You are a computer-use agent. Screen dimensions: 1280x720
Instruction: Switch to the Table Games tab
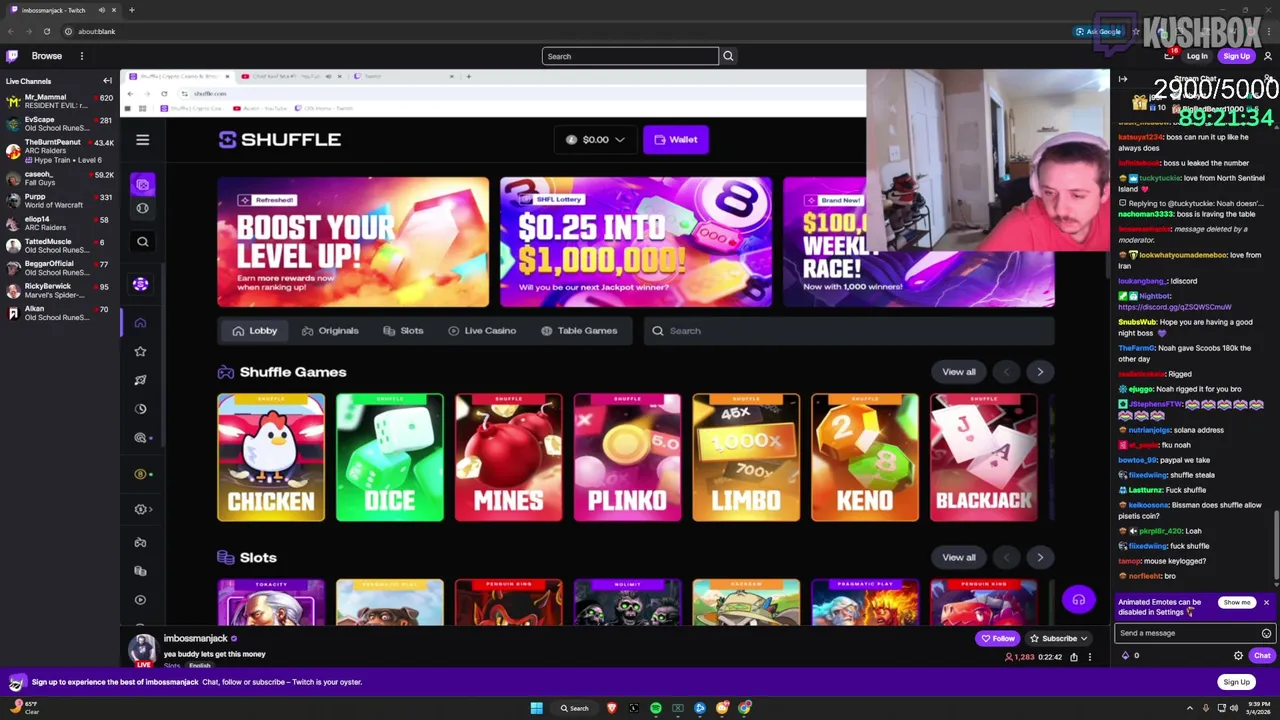[579, 331]
